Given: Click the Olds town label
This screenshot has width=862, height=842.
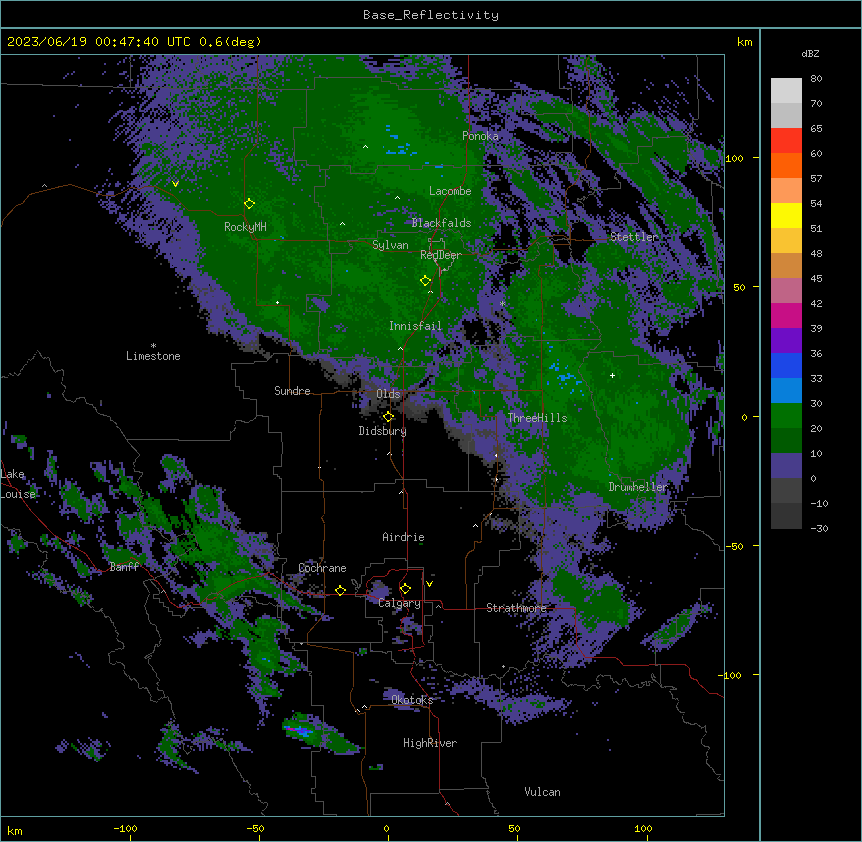Looking at the screenshot, I should click(388, 394).
